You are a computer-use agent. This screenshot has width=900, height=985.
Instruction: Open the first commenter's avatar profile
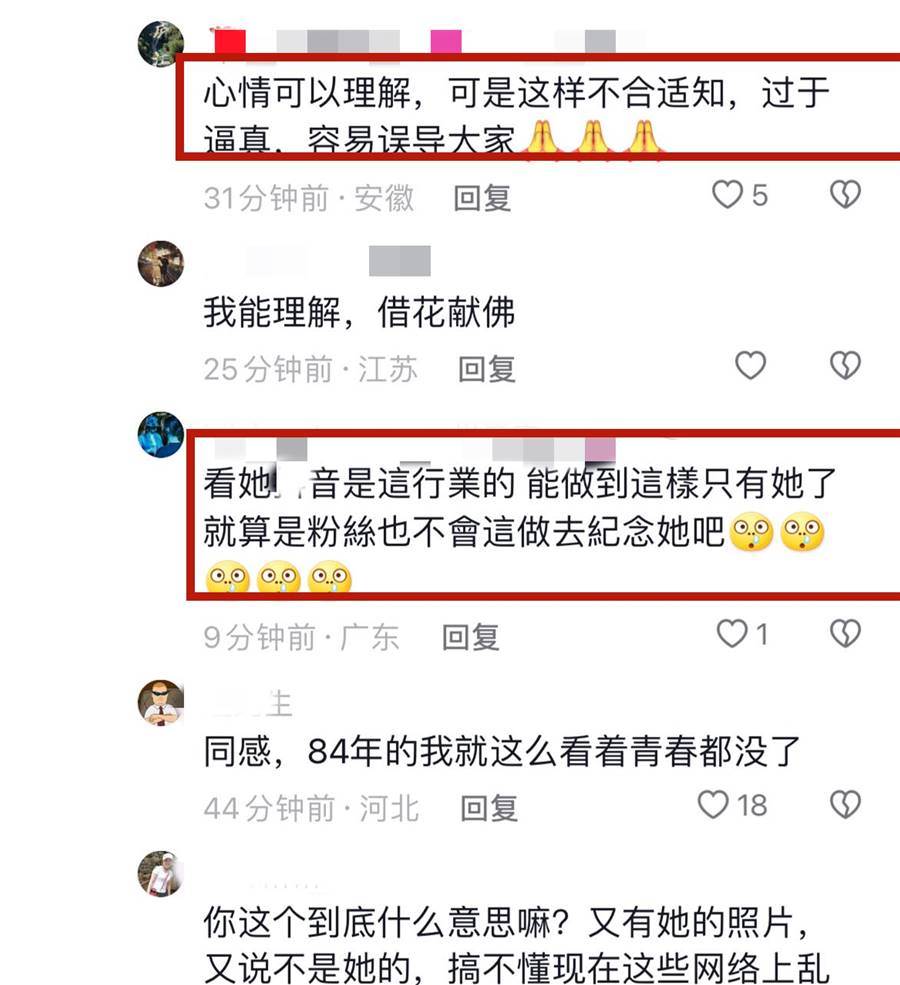pyautogui.click(x=161, y=44)
